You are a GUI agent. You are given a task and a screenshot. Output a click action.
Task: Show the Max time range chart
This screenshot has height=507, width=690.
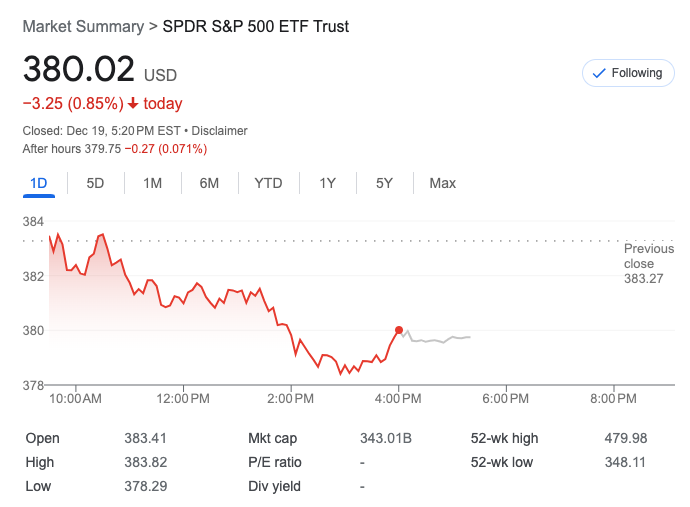coord(442,183)
